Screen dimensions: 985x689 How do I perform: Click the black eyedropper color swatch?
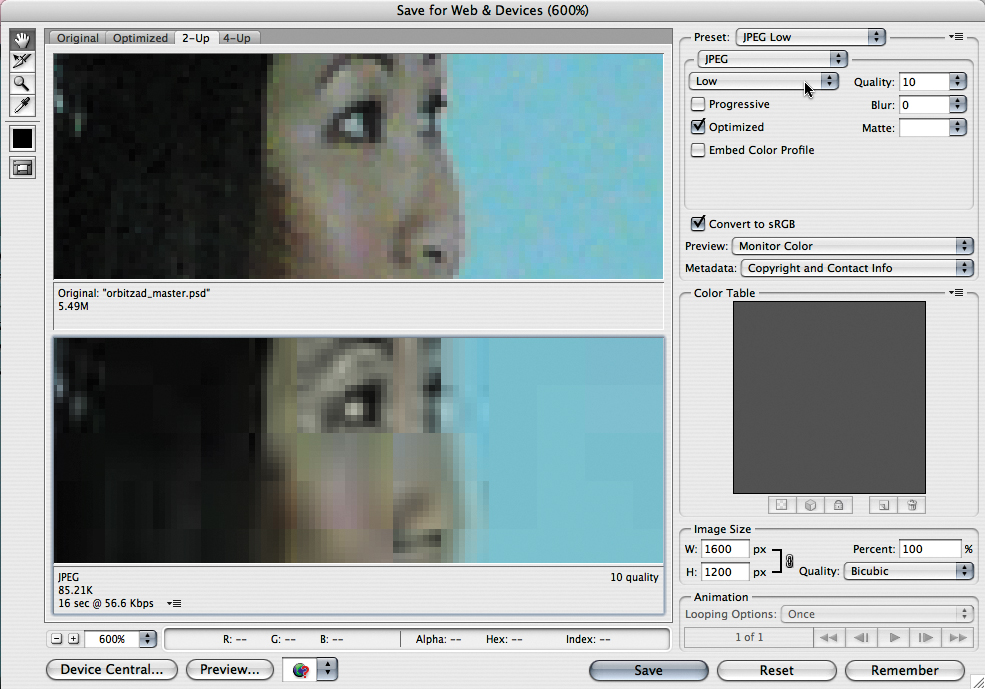click(22, 138)
